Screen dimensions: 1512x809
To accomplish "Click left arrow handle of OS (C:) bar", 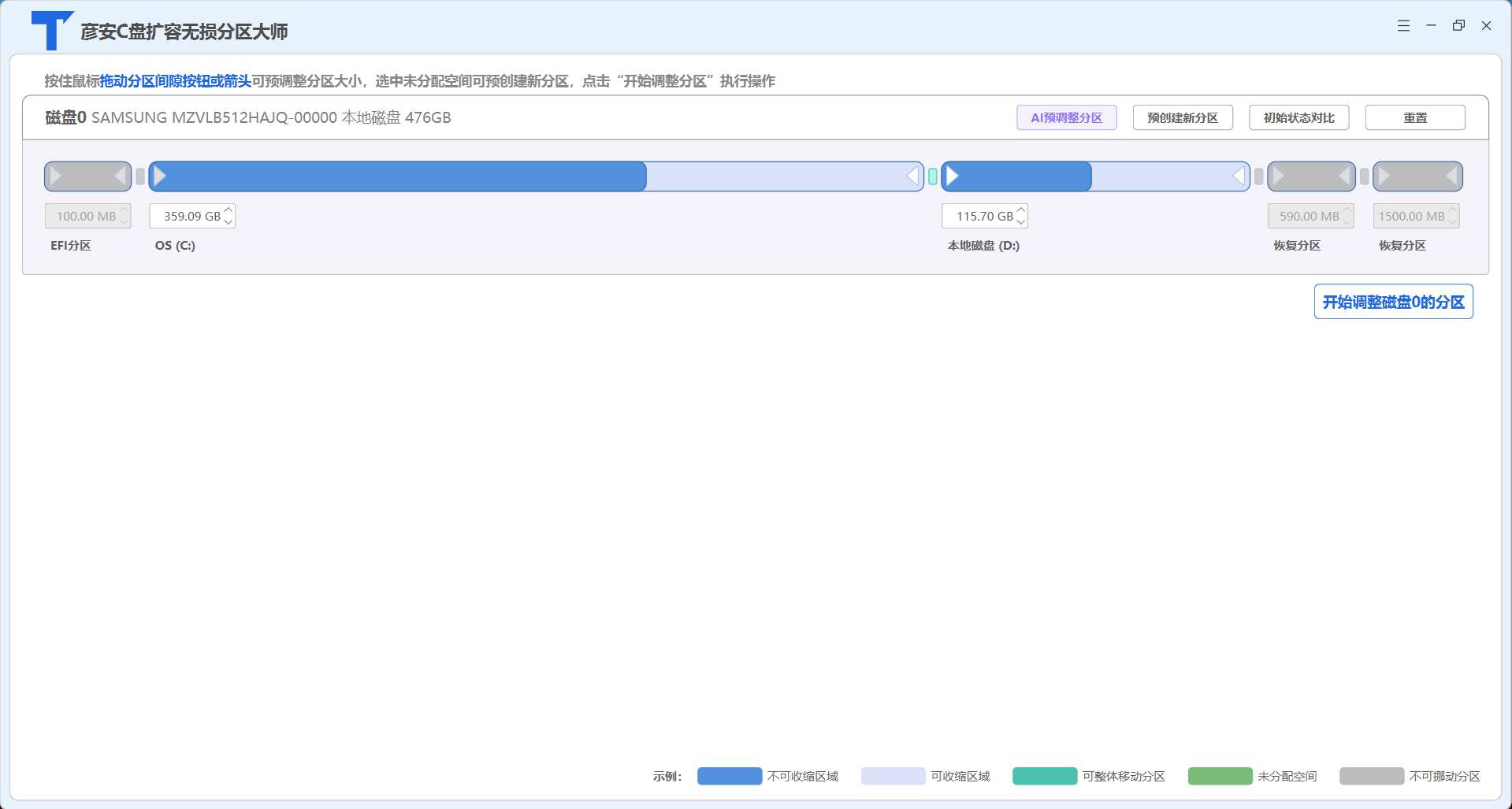I will tap(160, 176).
